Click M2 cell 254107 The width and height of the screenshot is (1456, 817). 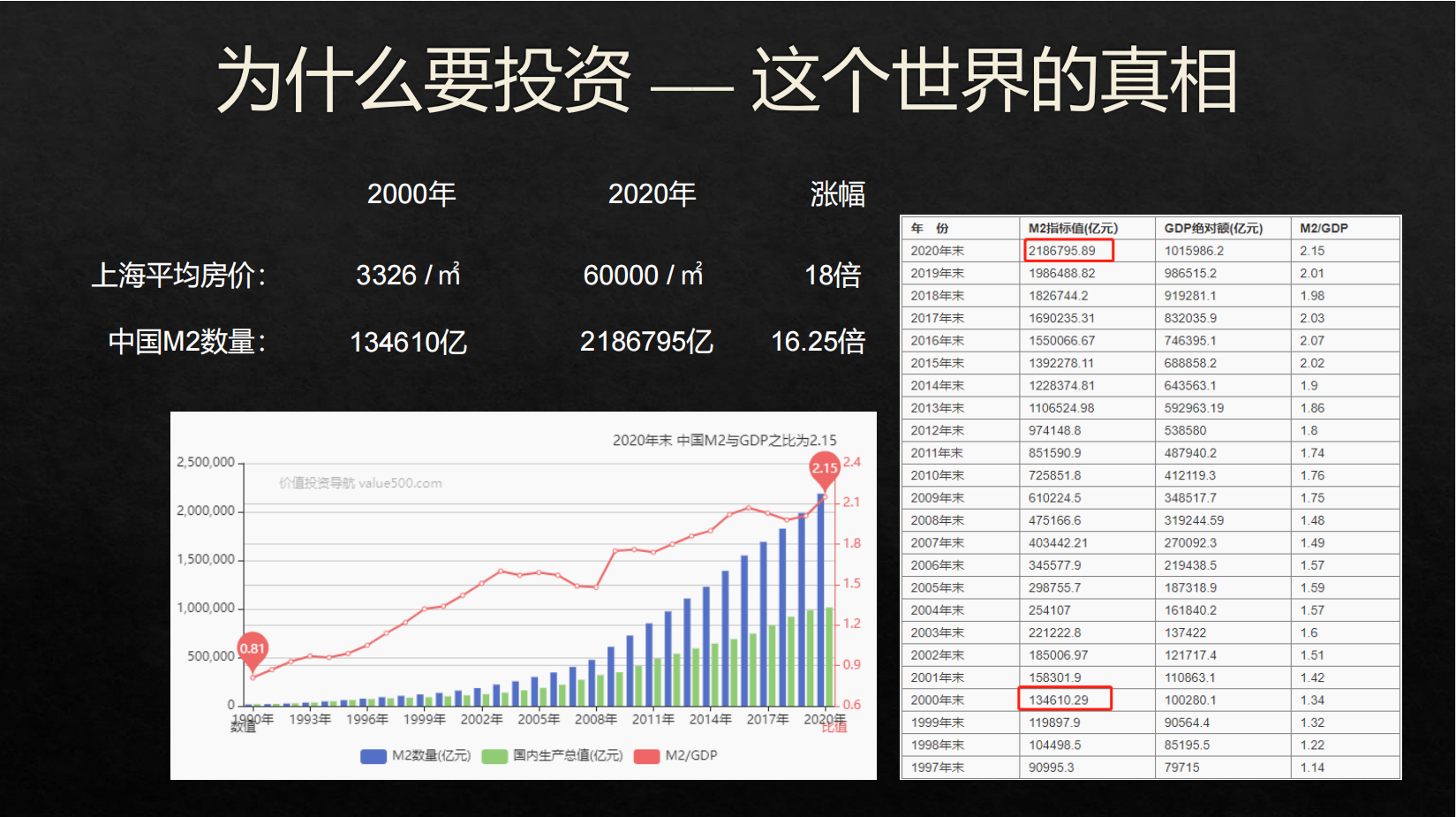click(x=1049, y=610)
